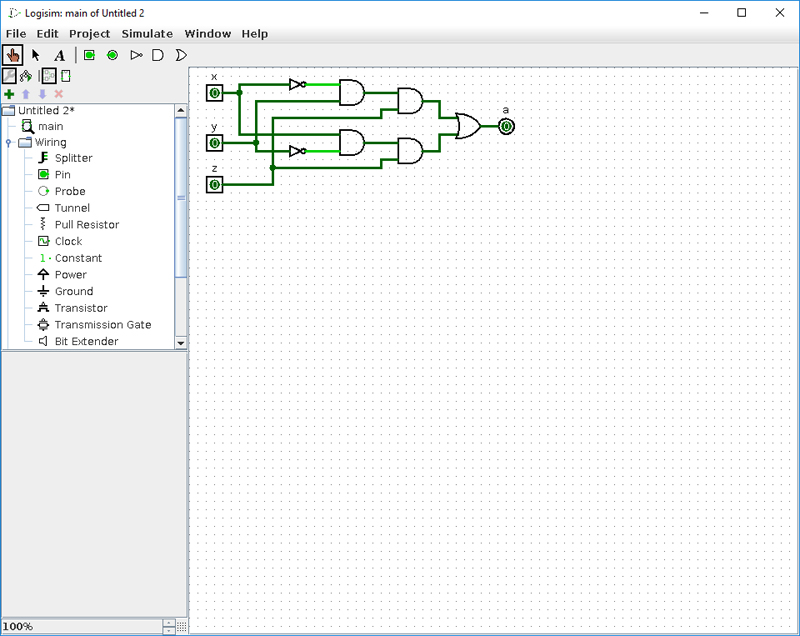Toggle the z input pin state
Screen dimensions: 800x636
[214, 182]
